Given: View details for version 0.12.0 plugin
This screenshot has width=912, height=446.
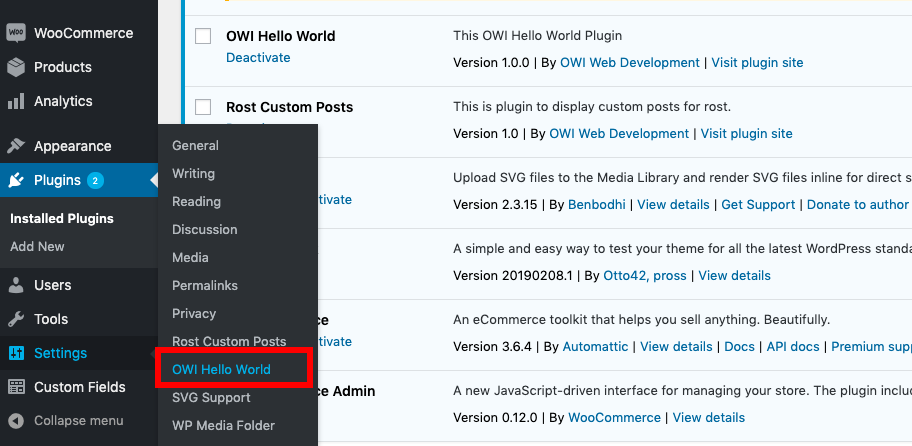Looking at the screenshot, I should (708, 418).
